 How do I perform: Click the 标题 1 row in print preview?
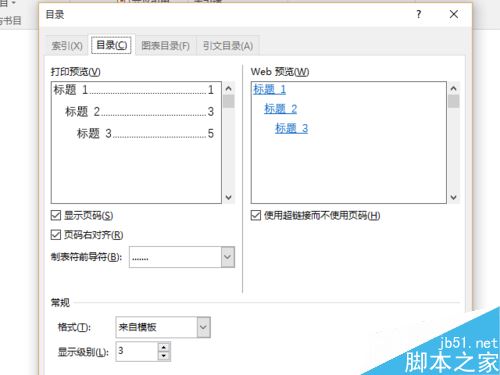pyautogui.click(x=134, y=90)
